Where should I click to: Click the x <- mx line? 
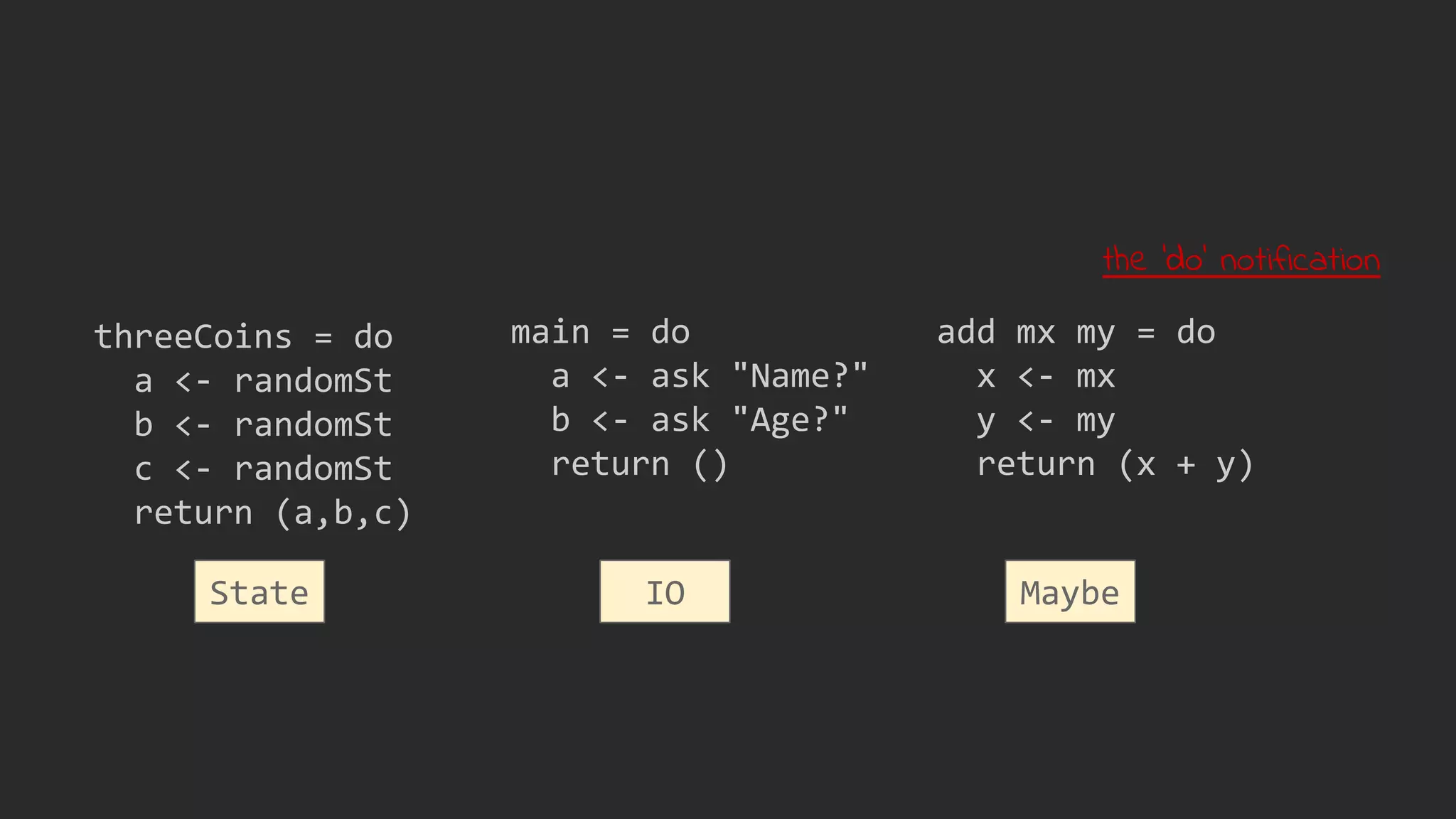coord(1046,377)
